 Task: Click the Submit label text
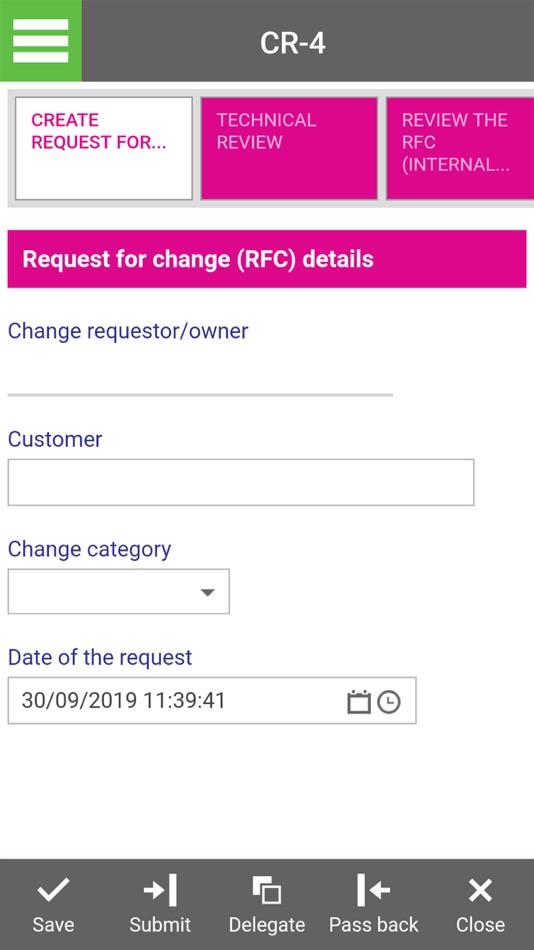pos(160,925)
